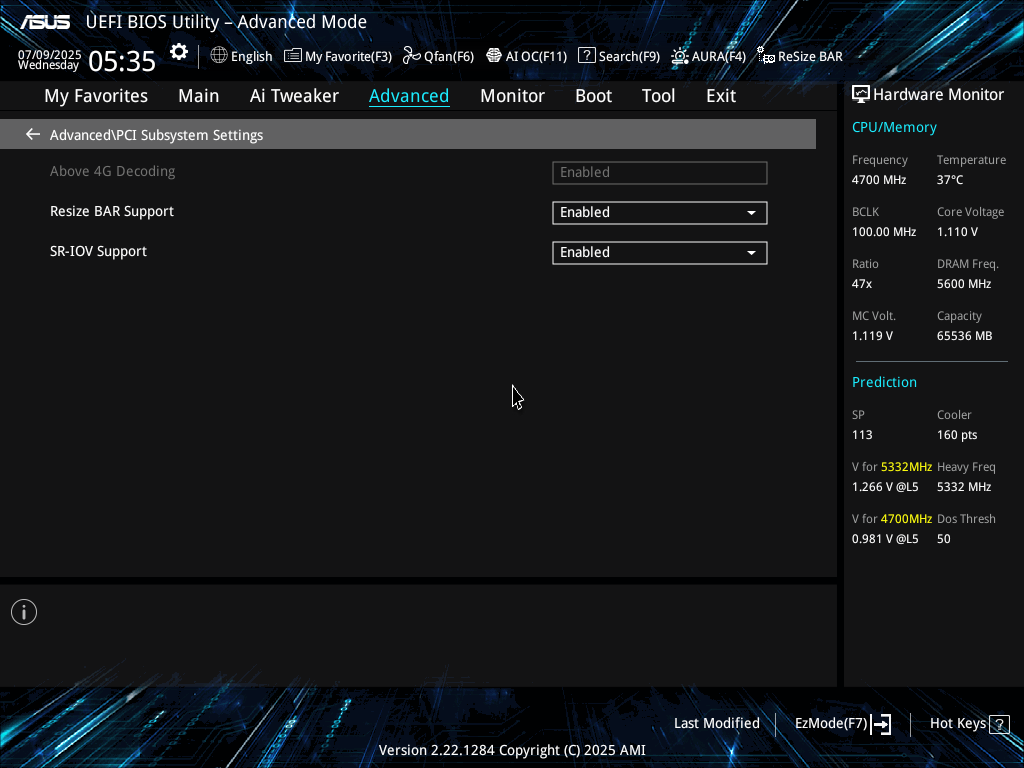1024x768 pixels.
Task: Expand the SR-IOV Support dropdown
Action: pyautogui.click(x=659, y=252)
